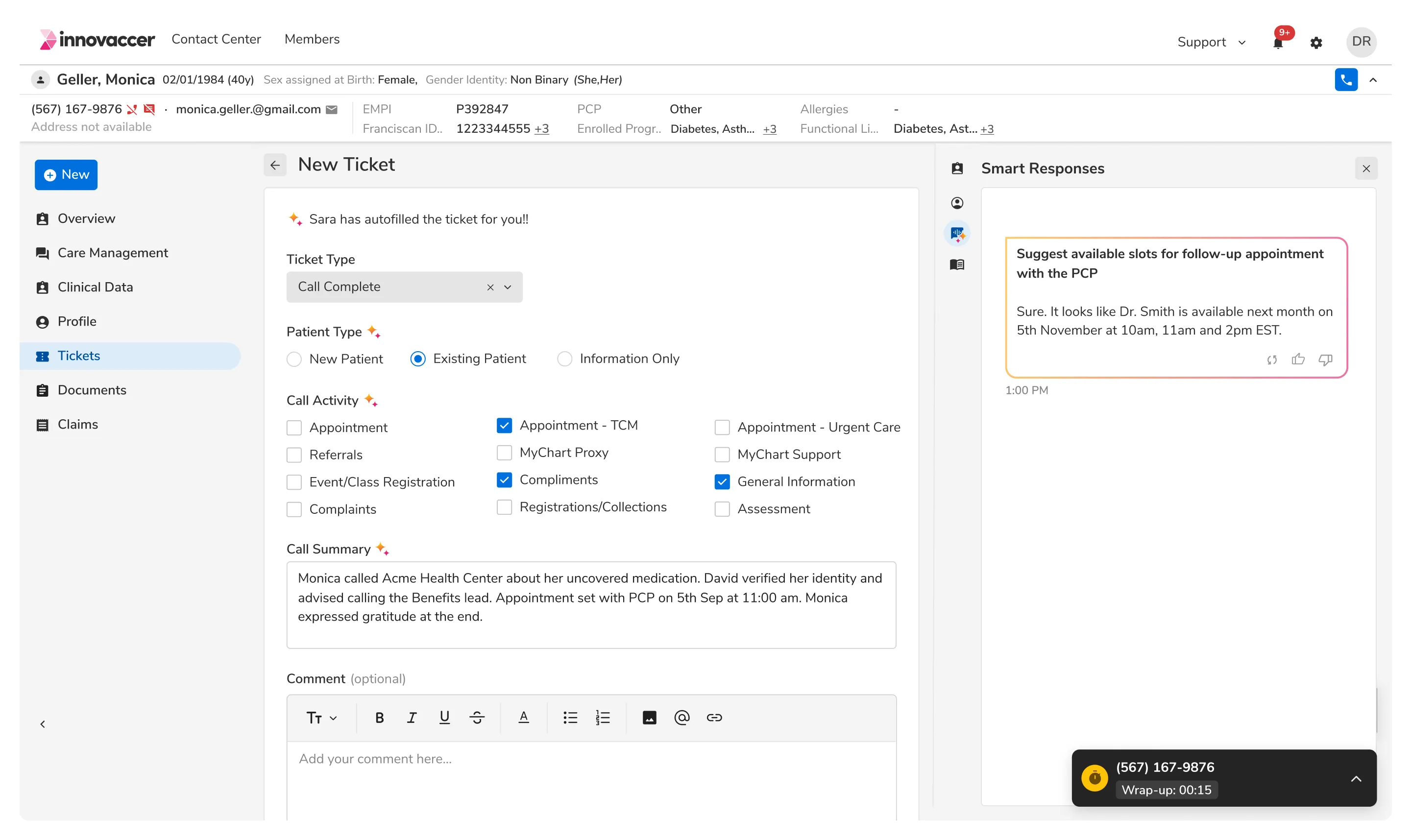
Task: Open the text size dropdown in editor
Action: pyautogui.click(x=321, y=718)
